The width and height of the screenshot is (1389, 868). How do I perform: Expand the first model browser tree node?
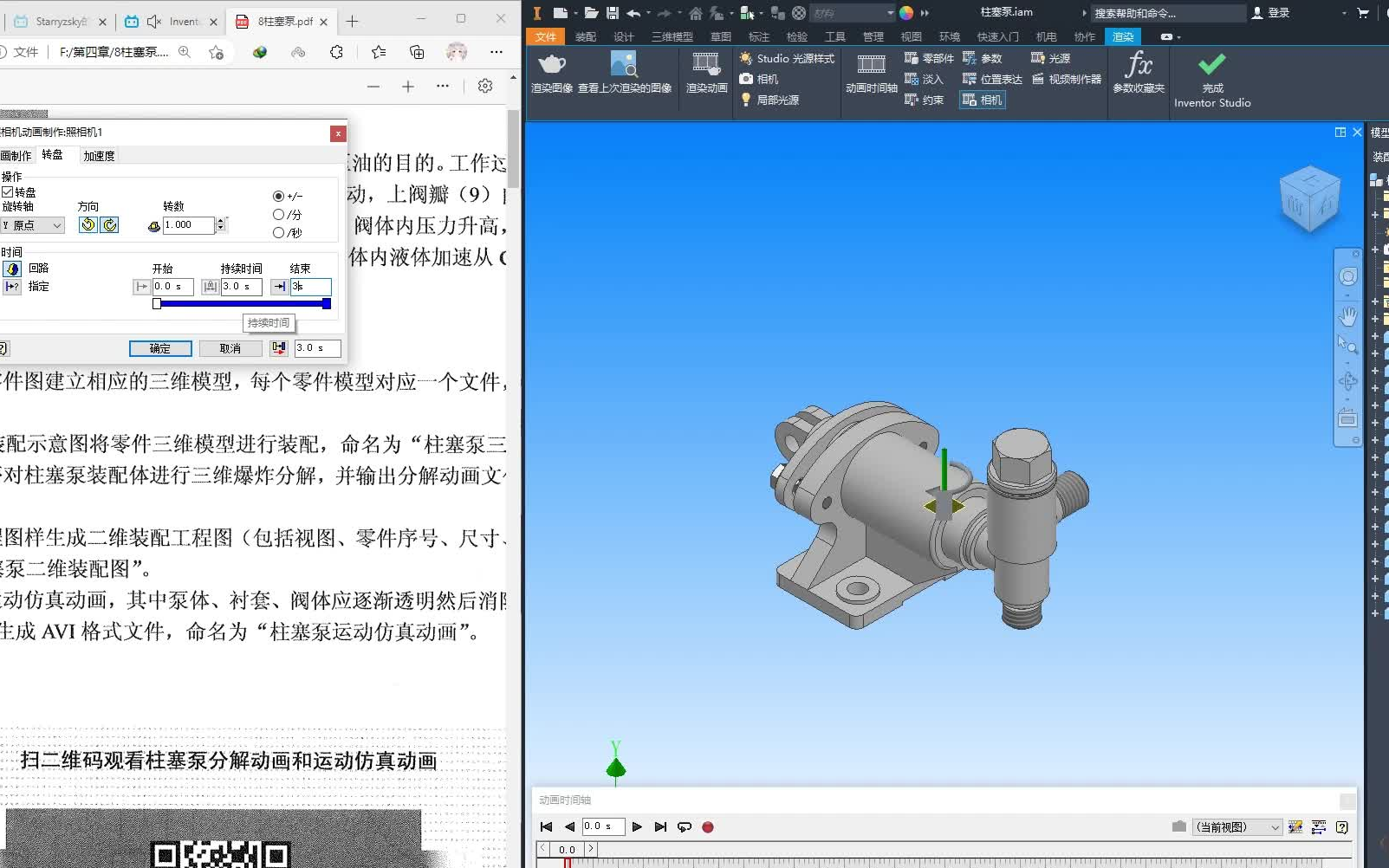click(1375, 214)
